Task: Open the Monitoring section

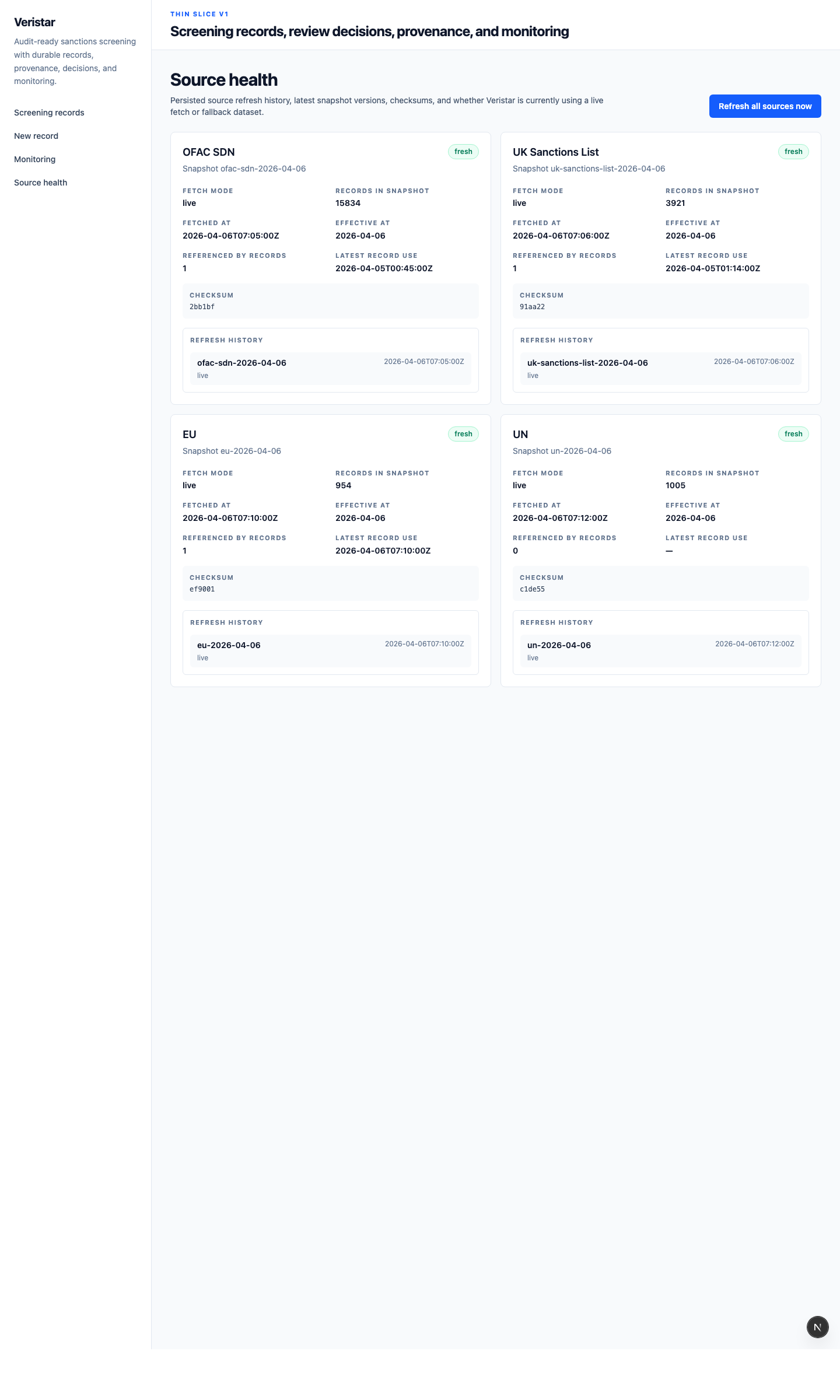Action: point(35,159)
